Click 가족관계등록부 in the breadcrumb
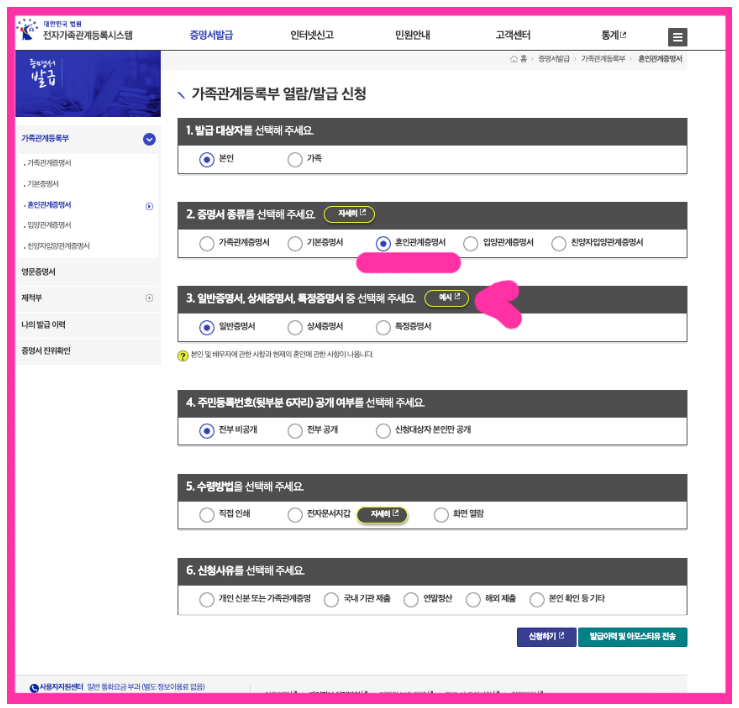This screenshot has width=739, height=708. click(603, 59)
